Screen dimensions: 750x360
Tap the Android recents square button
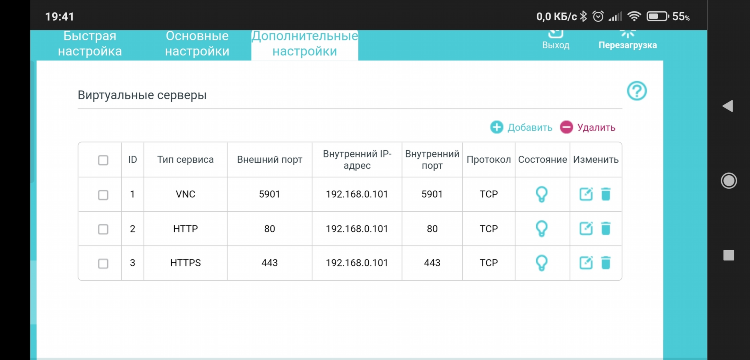point(728,255)
